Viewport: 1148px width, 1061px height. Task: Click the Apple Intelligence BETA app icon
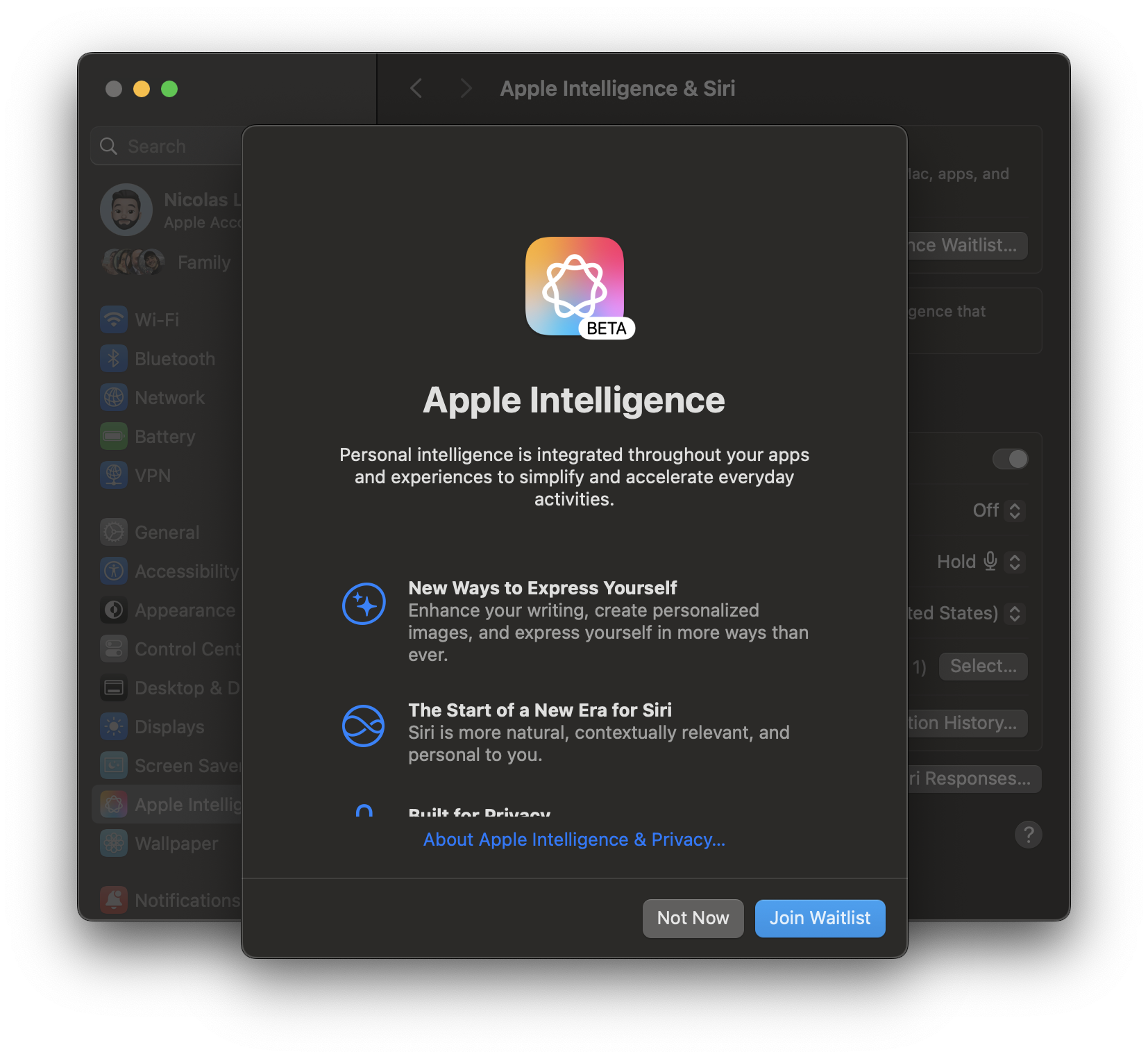click(x=575, y=287)
